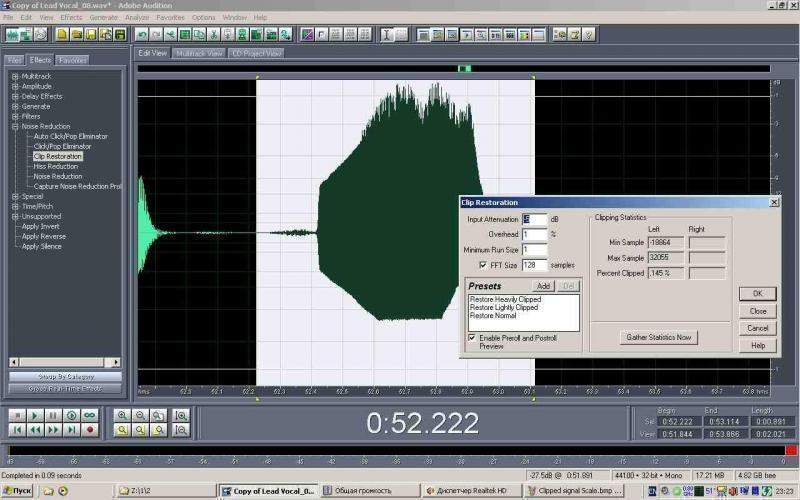Click the red Record button
The width and height of the screenshot is (800, 500).
(x=90, y=429)
